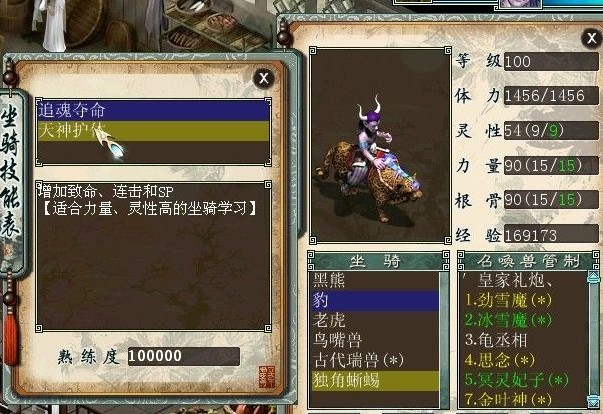Select summoned beast 4.思念
The height and width of the screenshot is (414, 603).
[x=500, y=360]
